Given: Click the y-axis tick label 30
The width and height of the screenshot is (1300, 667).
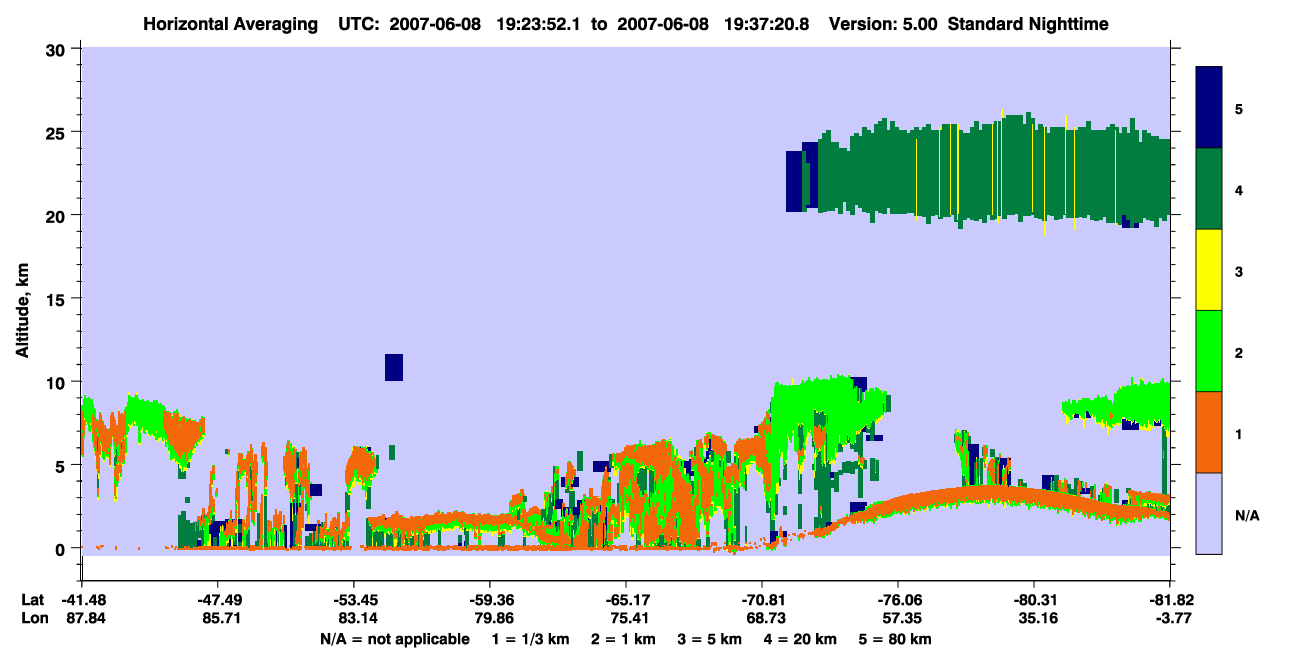Looking at the screenshot, I should click(56, 49).
